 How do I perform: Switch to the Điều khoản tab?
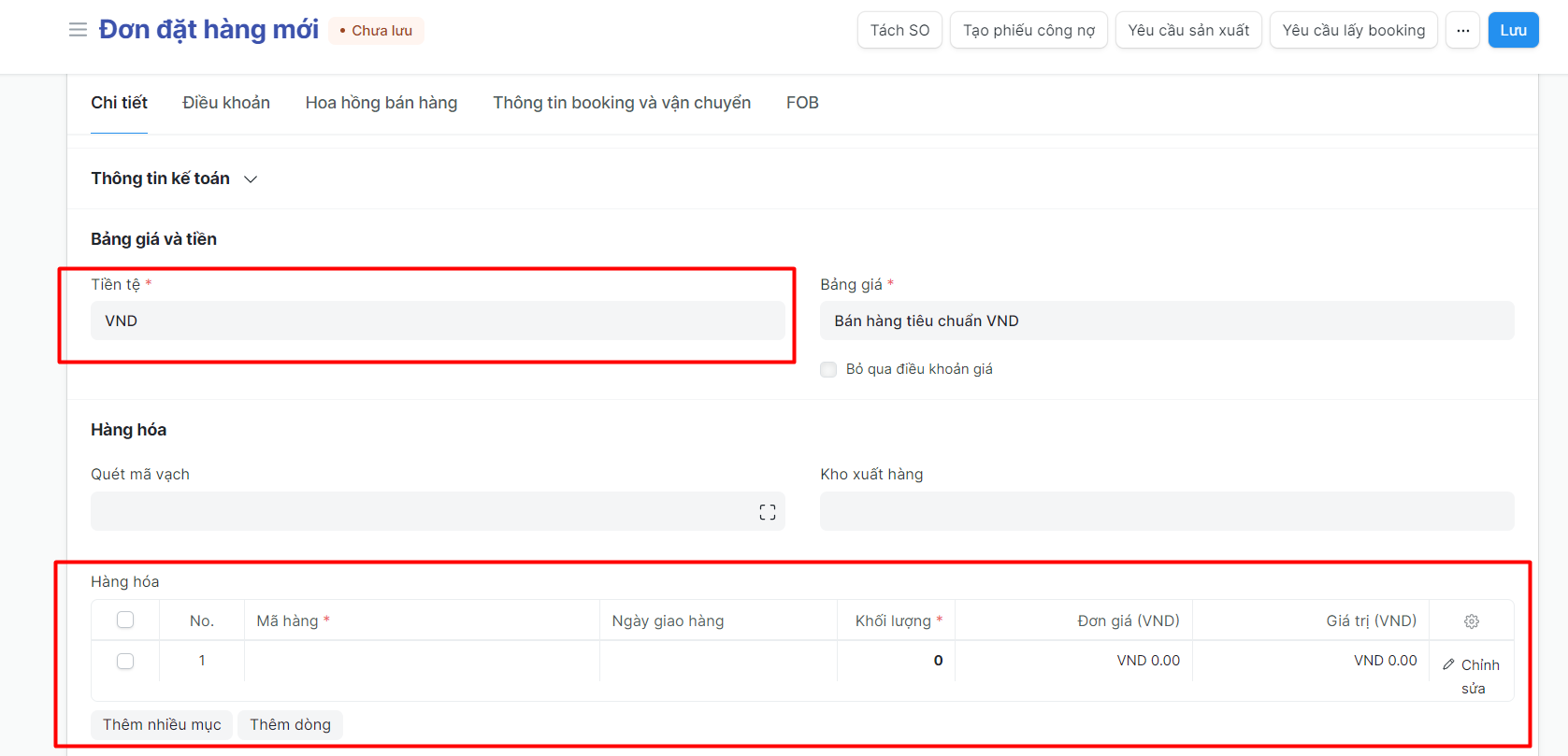click(226, 103)
